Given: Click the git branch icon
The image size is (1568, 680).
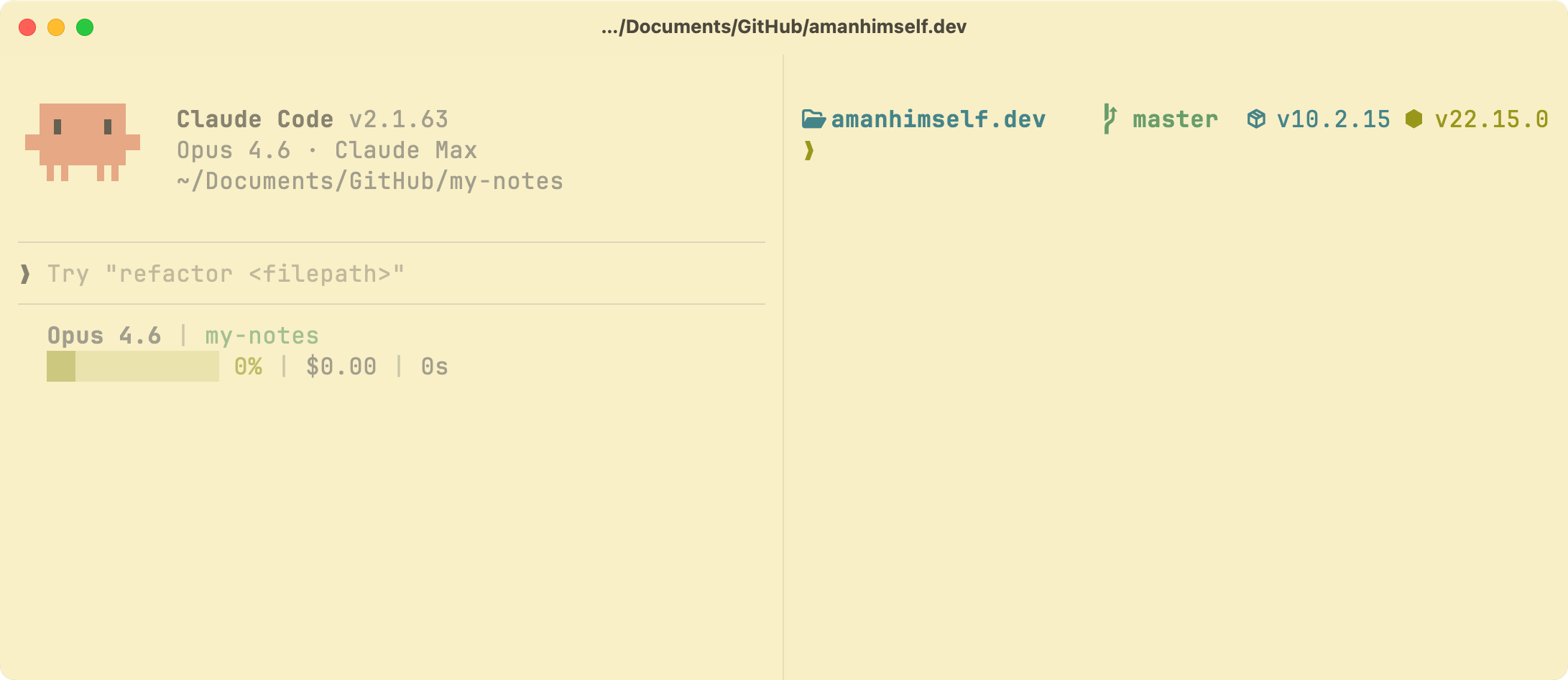Looking at the screenshot, I should click(x=1110, y=119).
